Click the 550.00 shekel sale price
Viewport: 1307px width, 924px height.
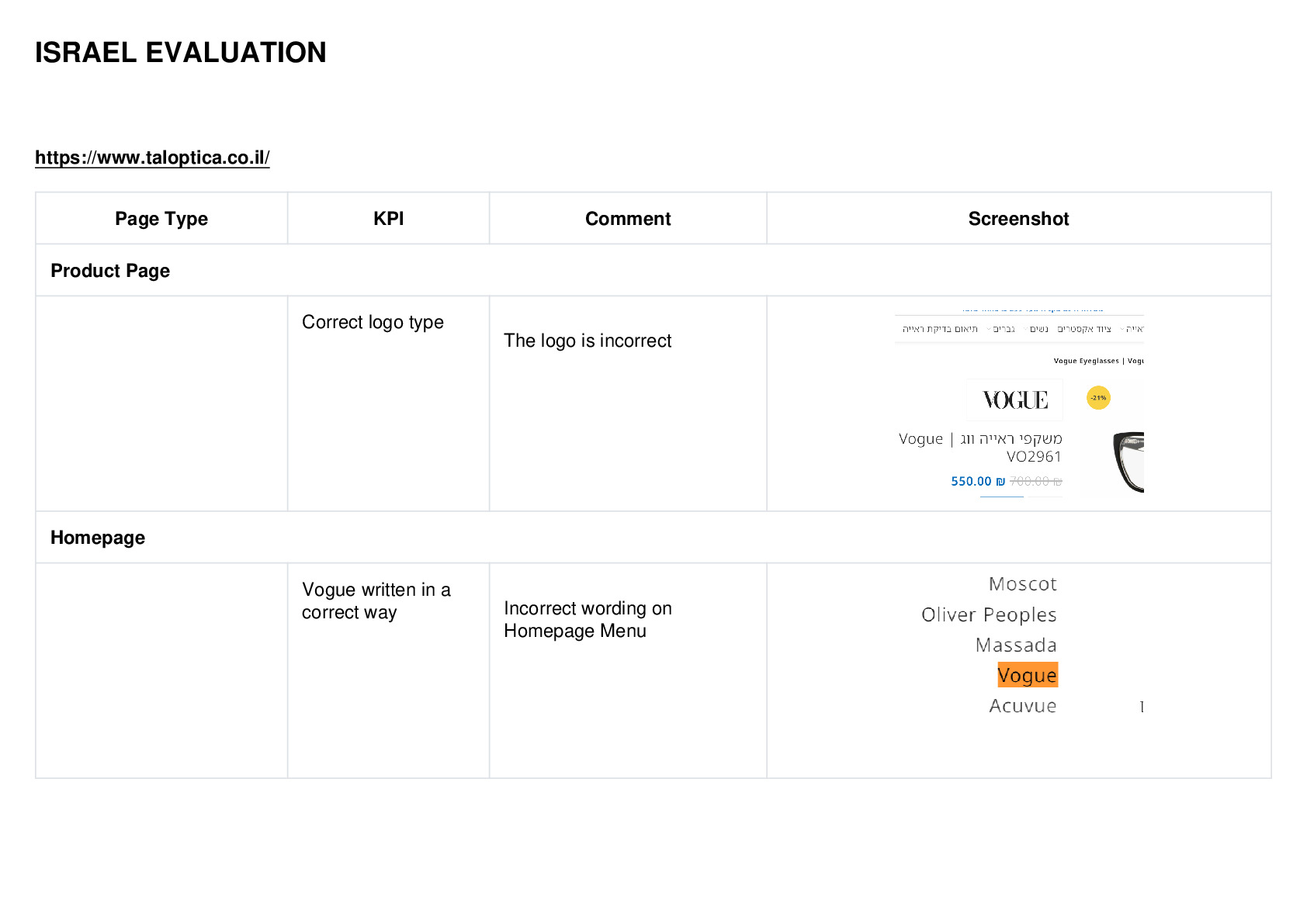[978, 481]
